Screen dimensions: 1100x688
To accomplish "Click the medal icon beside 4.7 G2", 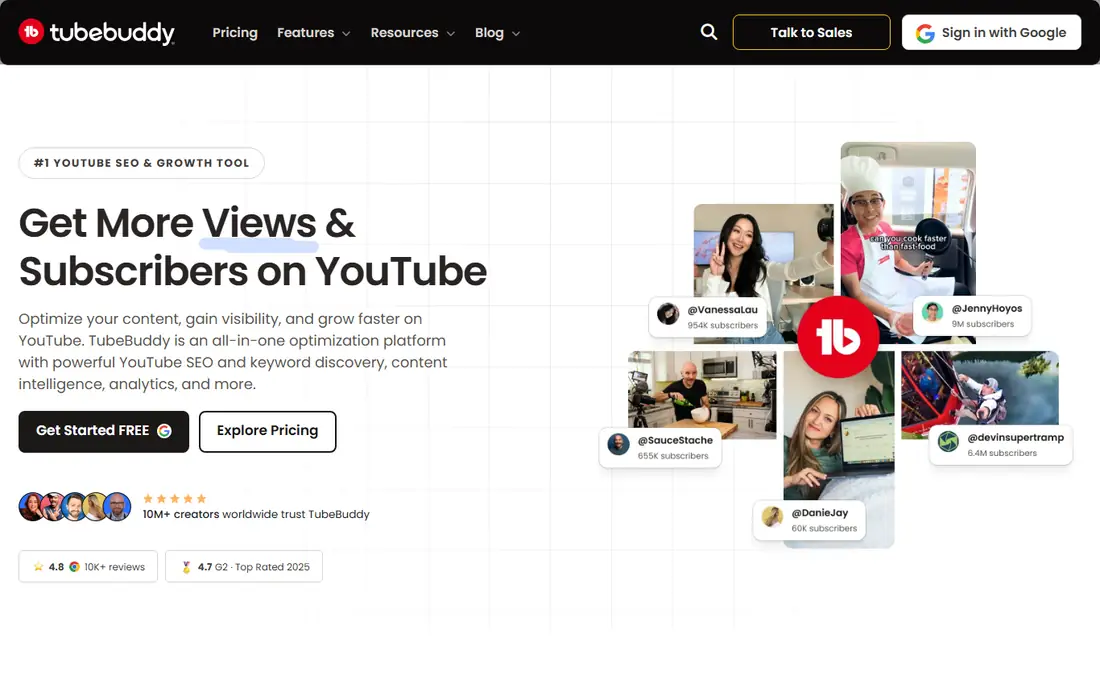I will click(186, 567).
